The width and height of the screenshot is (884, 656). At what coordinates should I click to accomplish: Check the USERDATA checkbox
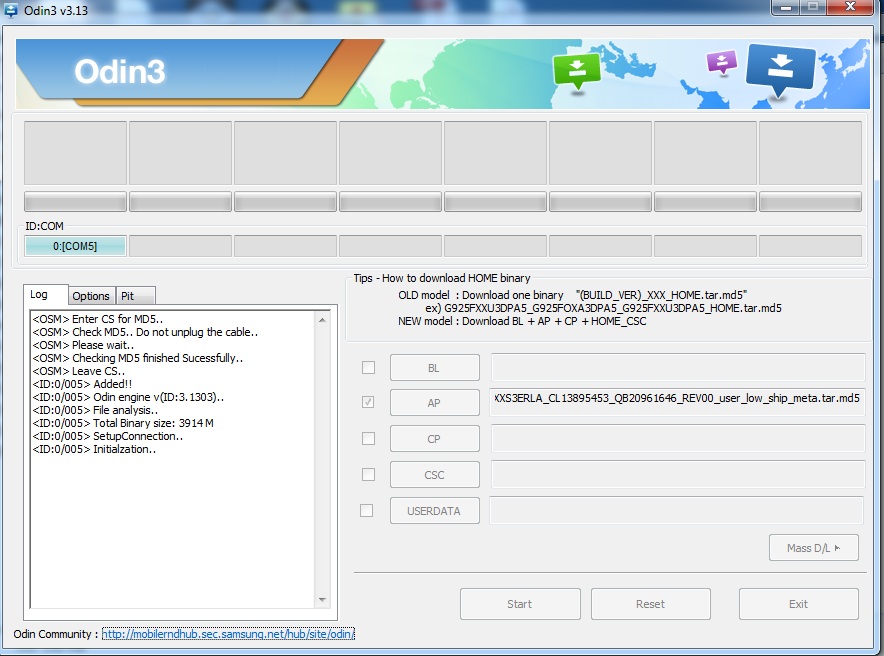click(x=368, y=510)
